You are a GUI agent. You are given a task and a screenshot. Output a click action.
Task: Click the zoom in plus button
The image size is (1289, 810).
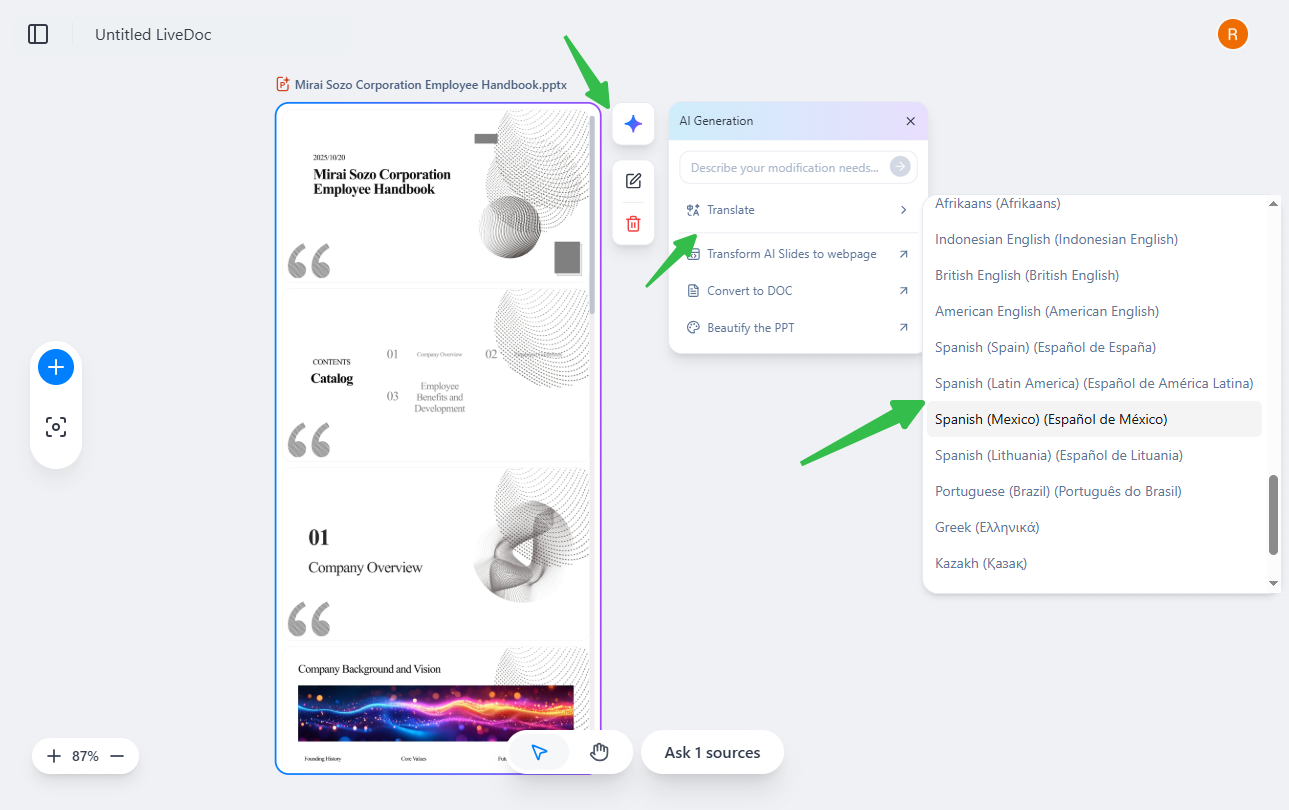point(53,756)
